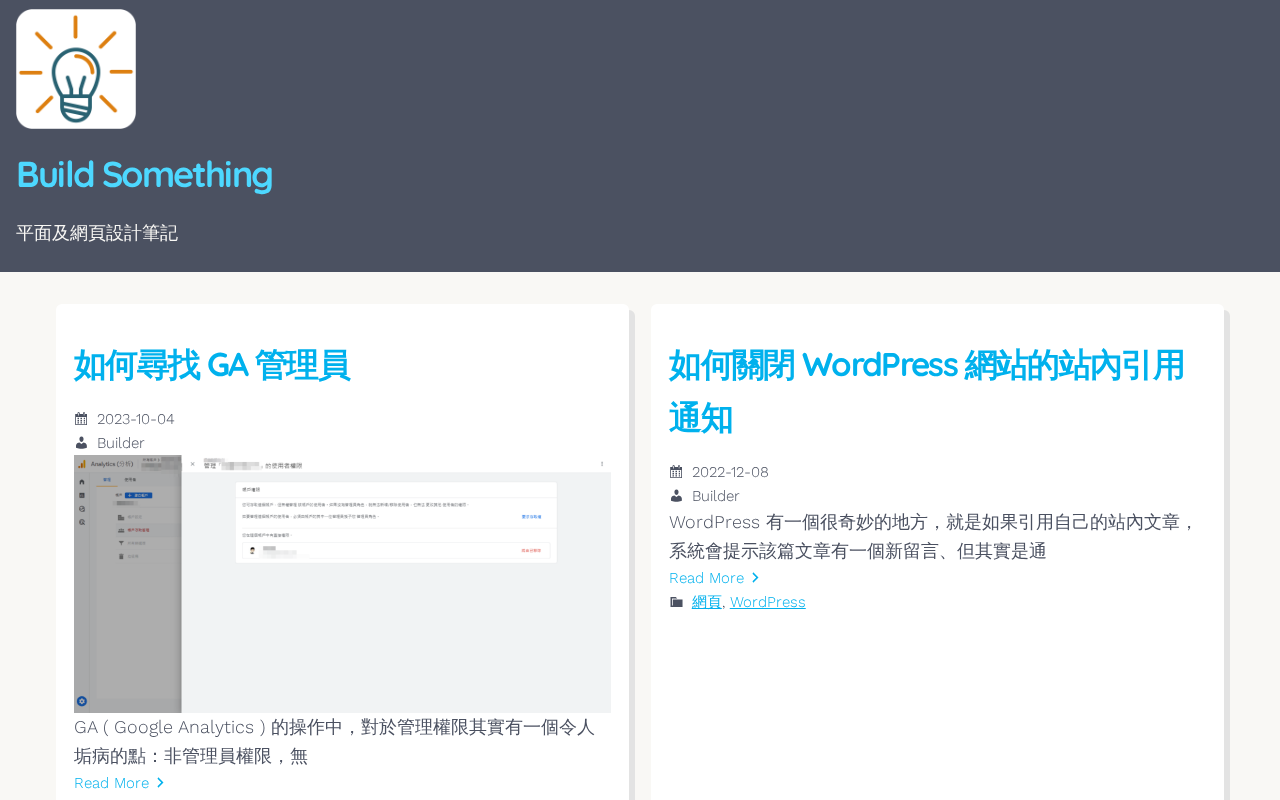The image size is (1280, 800).
Task: Click the author icon in the WordPress post
Action: (x=676, y=496)
